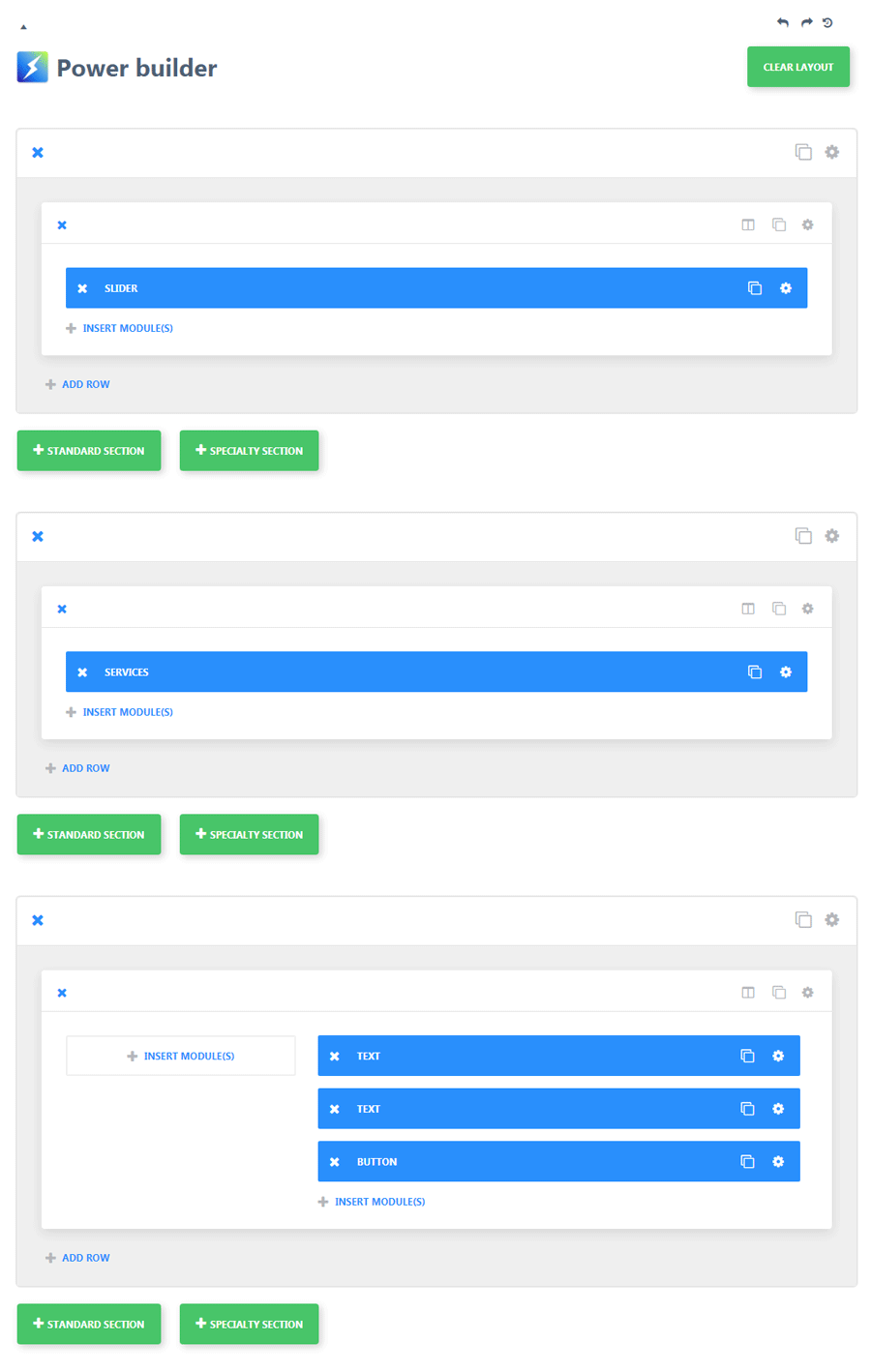Change column layout of the Slider row
Viewport: 871px width, 1372px height.
[x=748, y=224]
